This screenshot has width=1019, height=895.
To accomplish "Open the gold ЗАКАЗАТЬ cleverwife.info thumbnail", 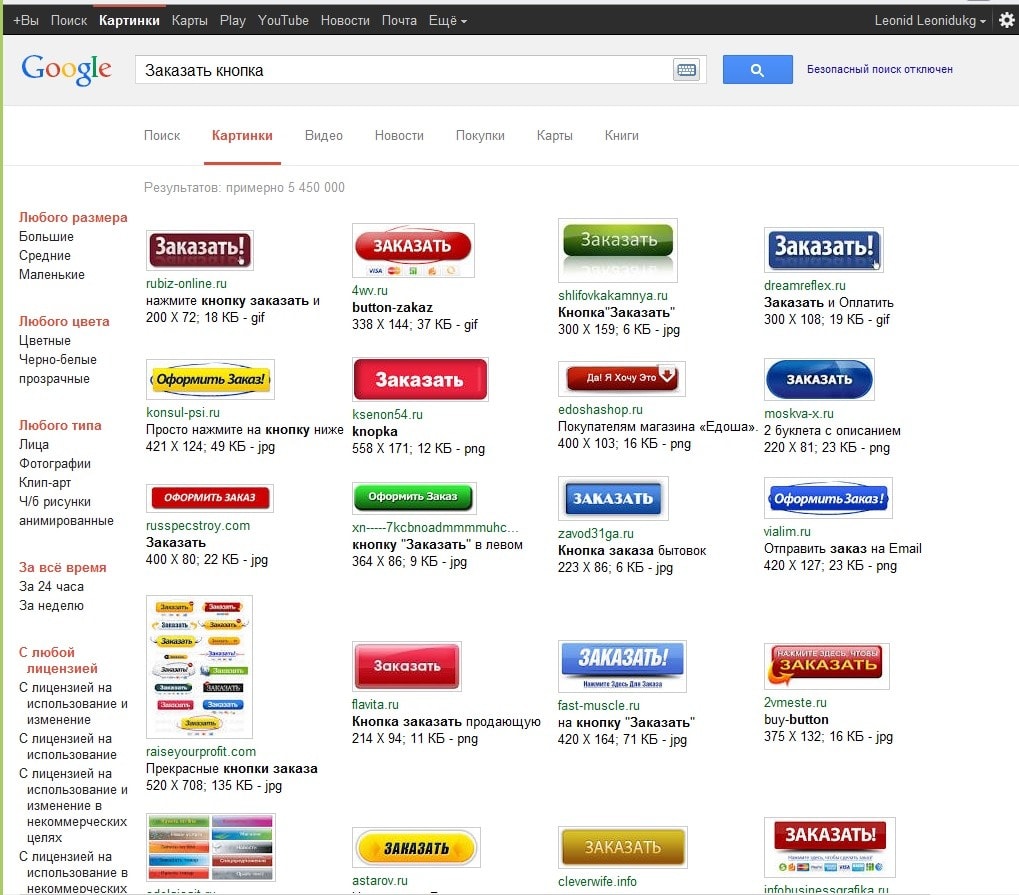I will [622, 848].
